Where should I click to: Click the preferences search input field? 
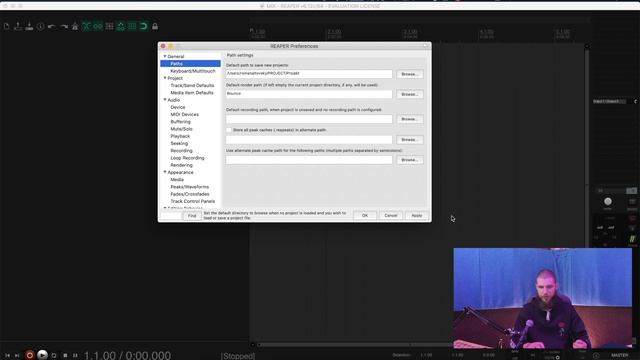tap(171, 216)
